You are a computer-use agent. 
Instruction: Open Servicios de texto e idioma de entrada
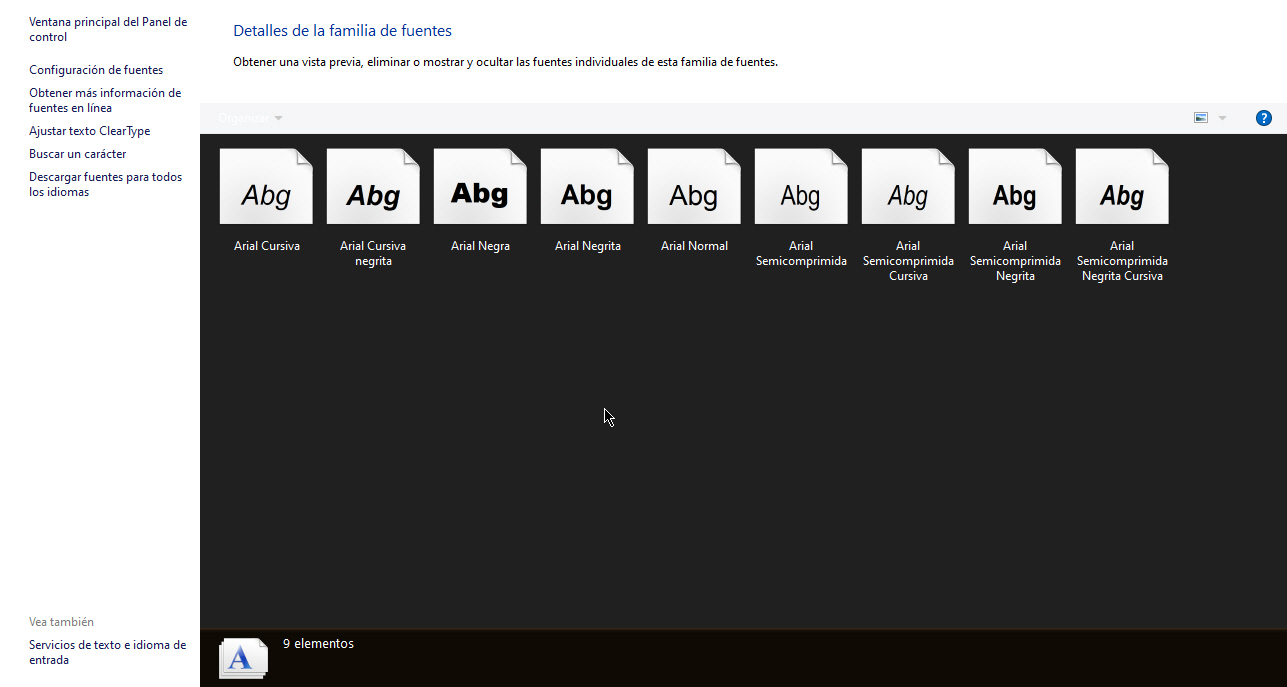point(107,652)
